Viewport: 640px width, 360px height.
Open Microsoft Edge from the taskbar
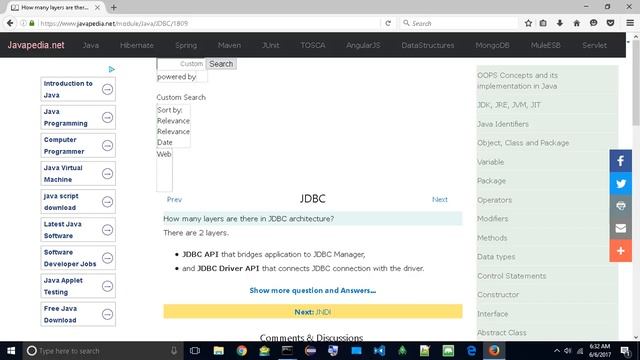pos(471,351)
